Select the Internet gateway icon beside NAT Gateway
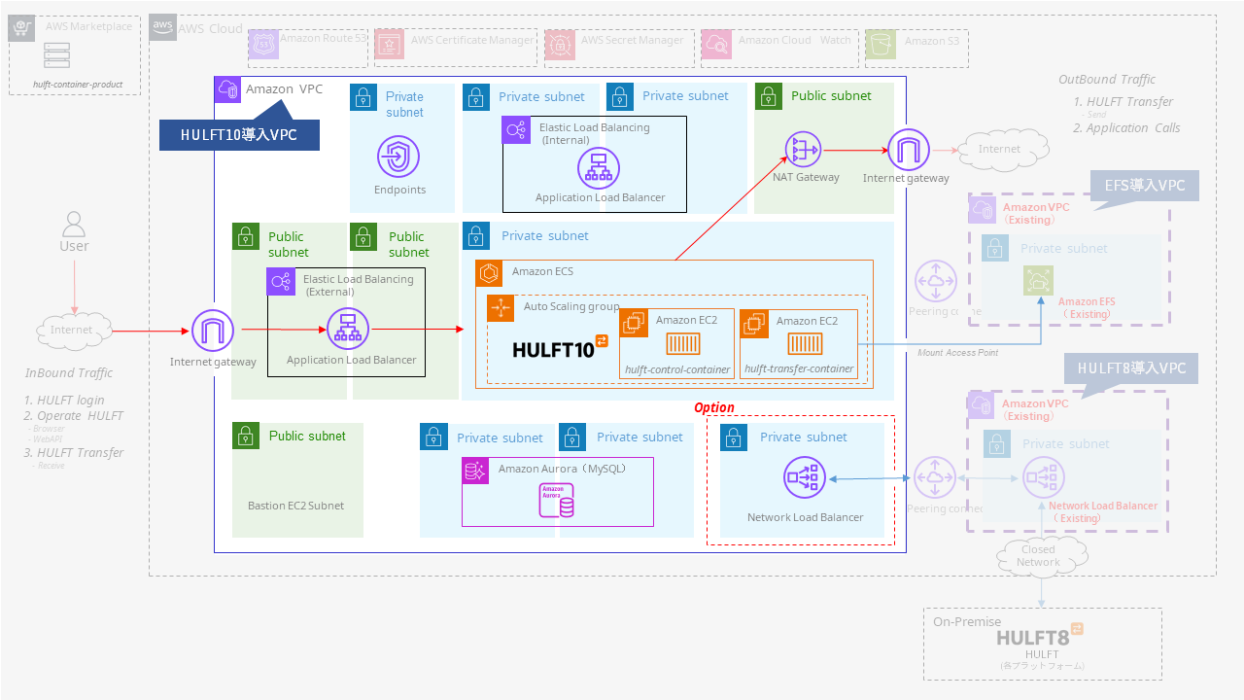Viewport: 1244px width, 700px height. [908, 150]
